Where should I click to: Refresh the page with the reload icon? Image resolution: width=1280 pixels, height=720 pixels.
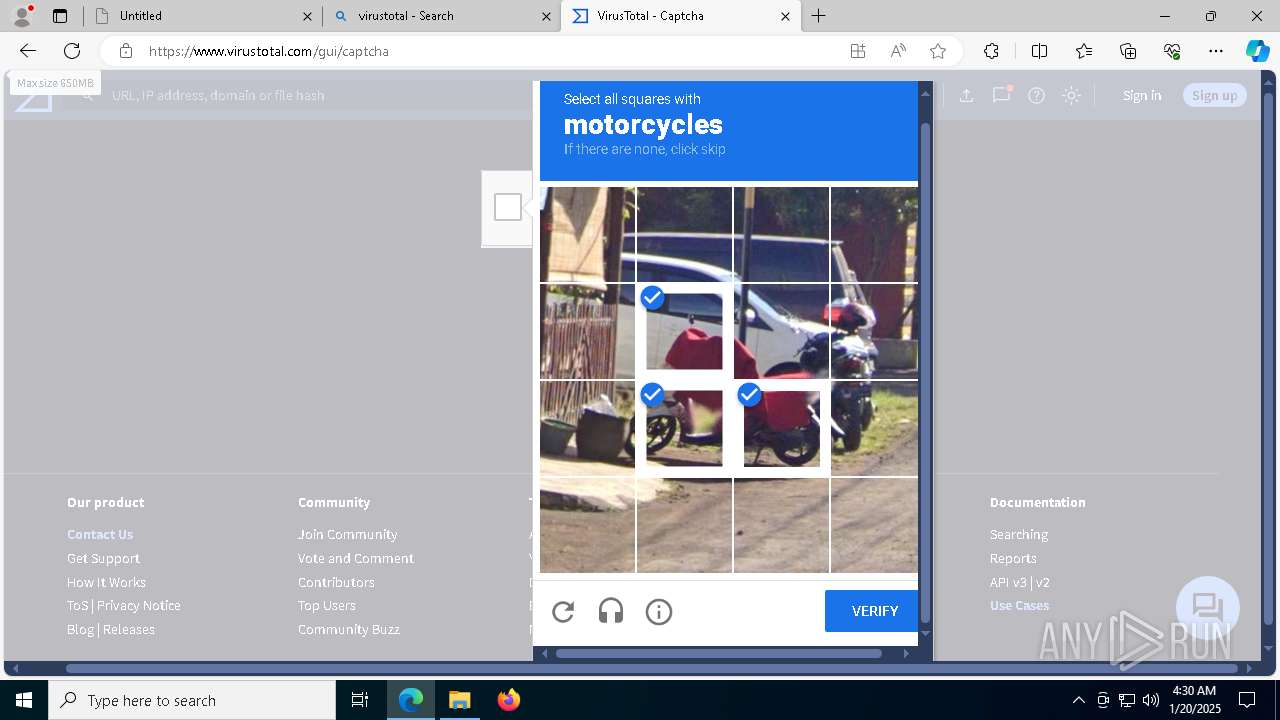[x=72, y=51]
